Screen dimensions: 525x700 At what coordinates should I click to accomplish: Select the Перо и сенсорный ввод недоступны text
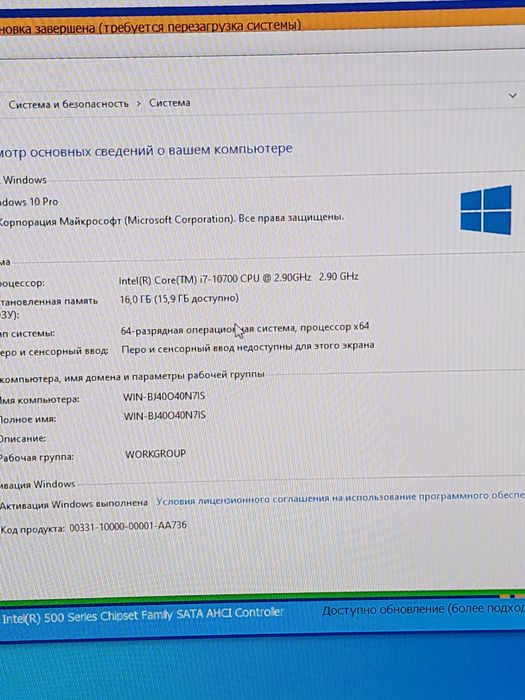tap(248, 348)
